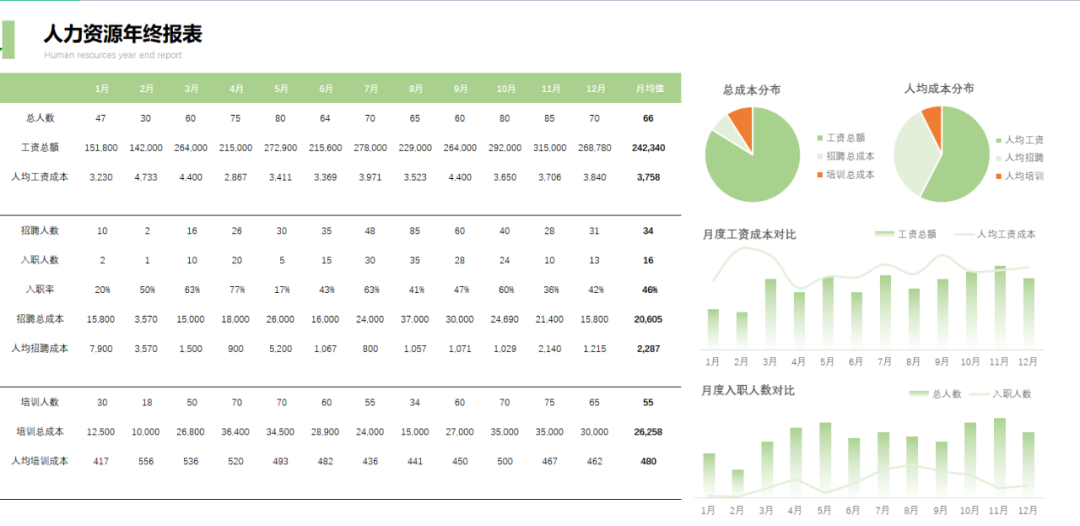Click the average cell 3,758
Viewport: 1080px width, 526px height.
(x=648, y=178)
